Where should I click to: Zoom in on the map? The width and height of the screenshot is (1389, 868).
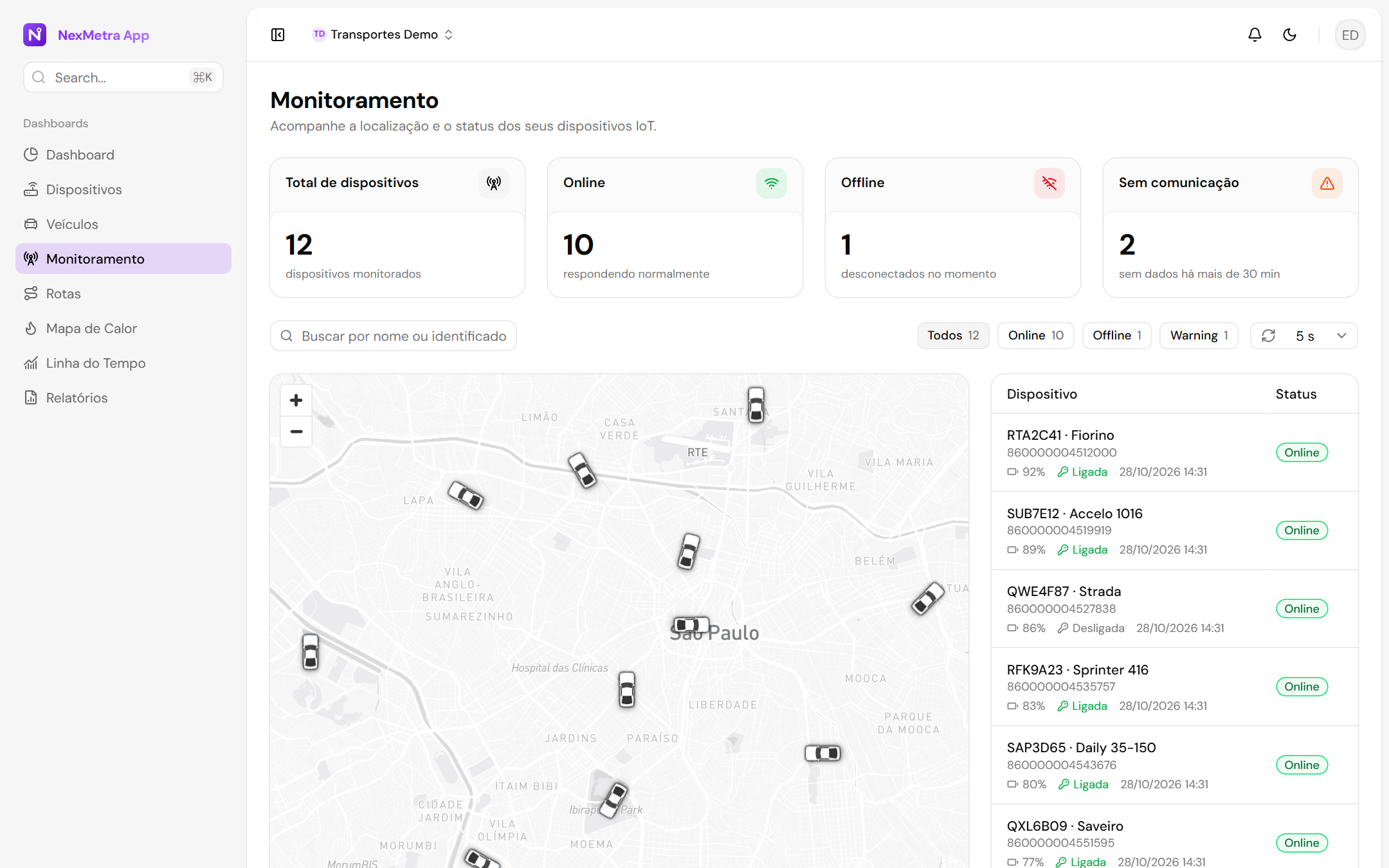pos(296,401)
